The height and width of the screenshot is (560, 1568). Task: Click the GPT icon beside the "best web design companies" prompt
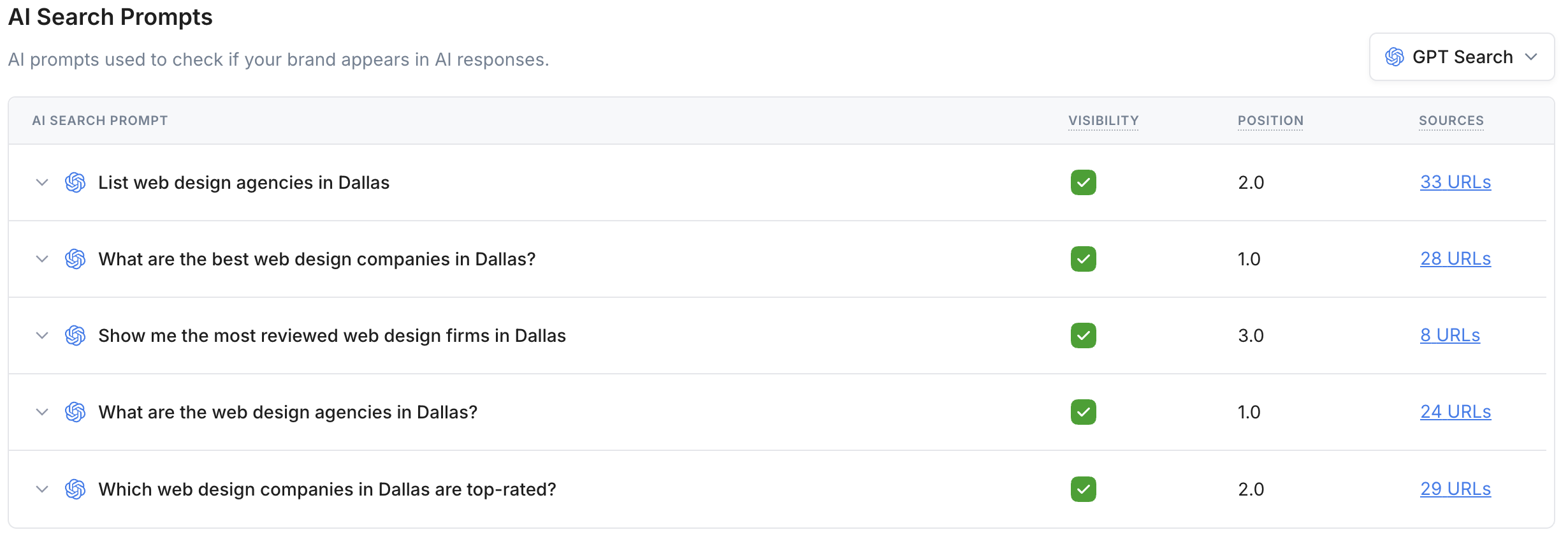(75, 260)
